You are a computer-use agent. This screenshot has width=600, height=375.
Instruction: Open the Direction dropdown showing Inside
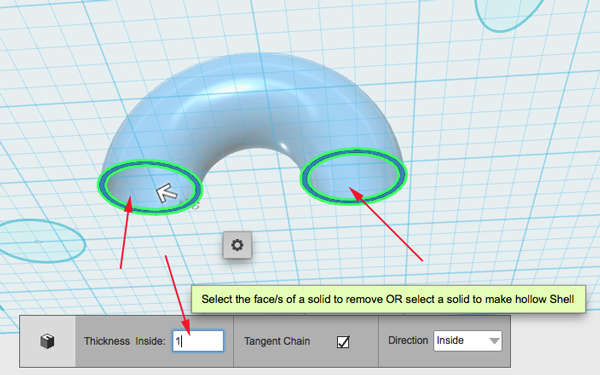pyautogui.click(x=468, y=341)
